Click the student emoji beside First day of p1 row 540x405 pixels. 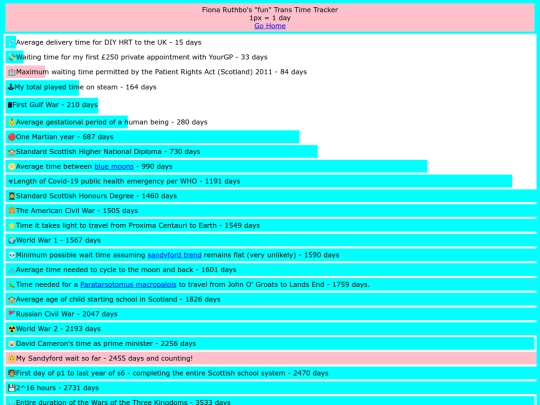[x=11, y=373]
